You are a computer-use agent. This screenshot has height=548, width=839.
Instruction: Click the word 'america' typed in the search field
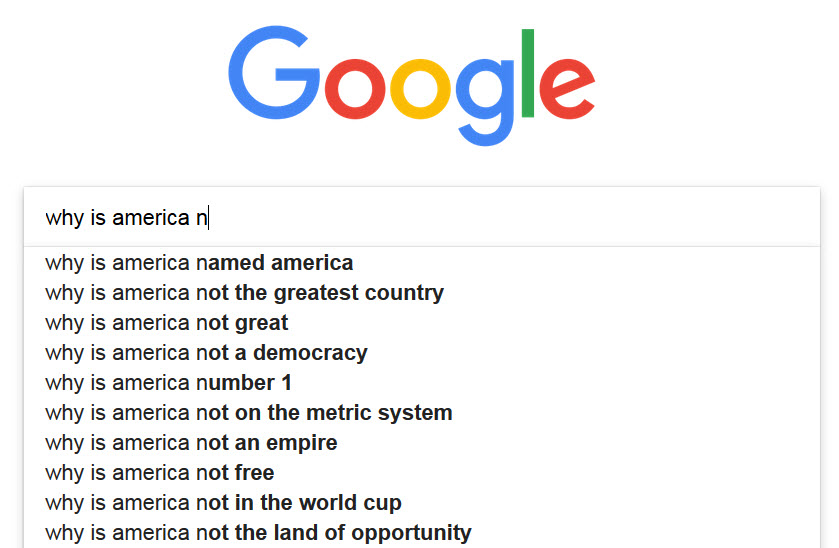coord(151,218)
